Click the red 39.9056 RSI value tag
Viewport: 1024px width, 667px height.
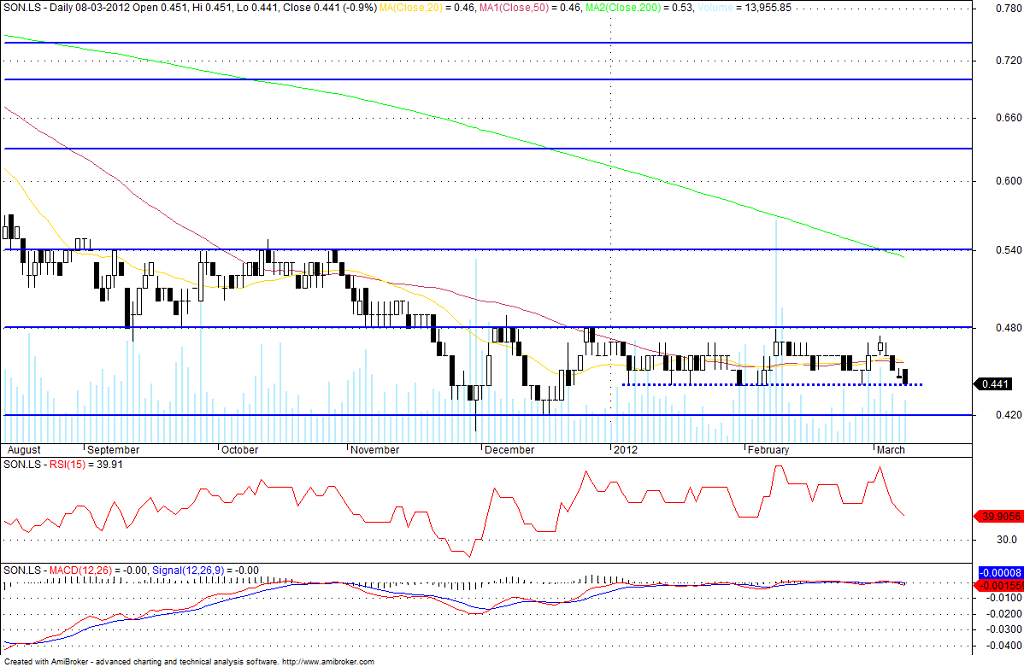point(999,516)
